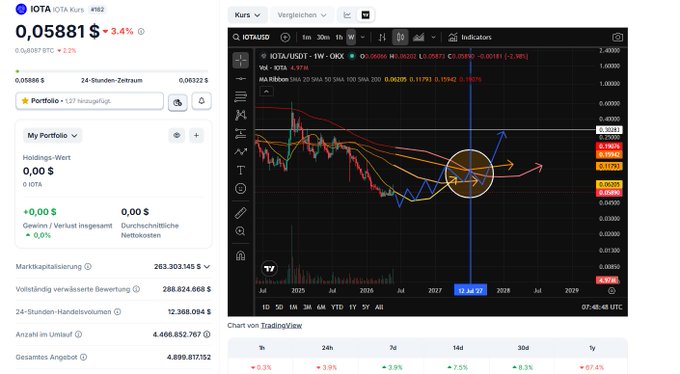Screen dimensions: 680x374
Task: Click the portfolio pie chart icon
Action: pyautogui.click(x=178, y=102)
